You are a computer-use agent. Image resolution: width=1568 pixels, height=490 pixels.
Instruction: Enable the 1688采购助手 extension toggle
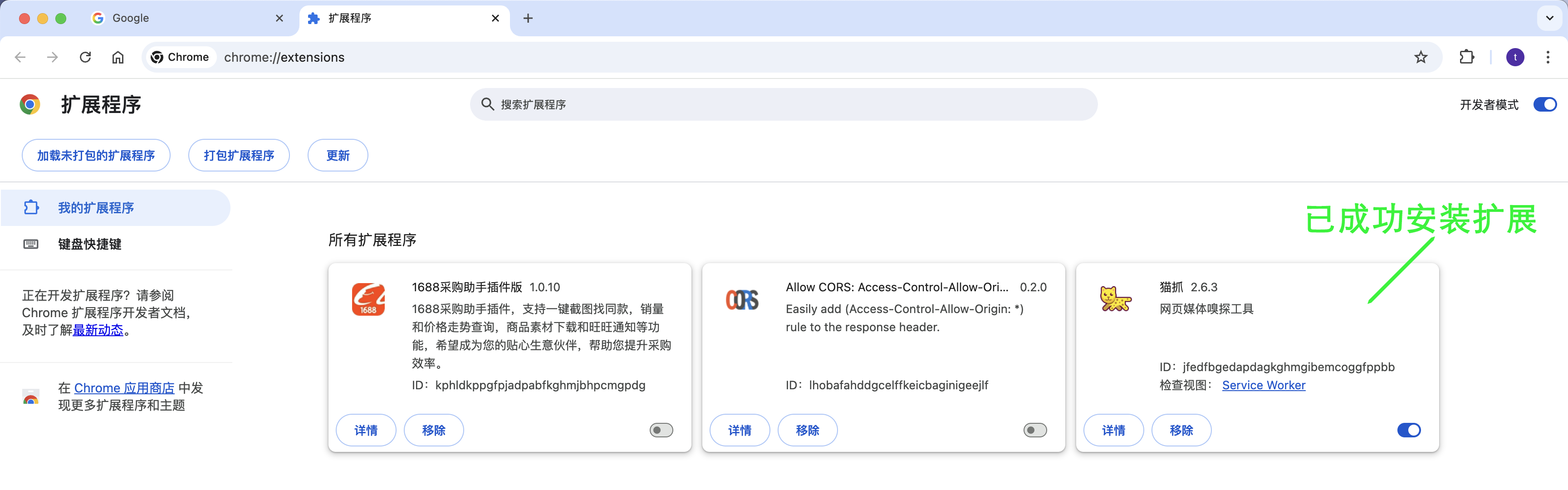(x=661, y=431)
